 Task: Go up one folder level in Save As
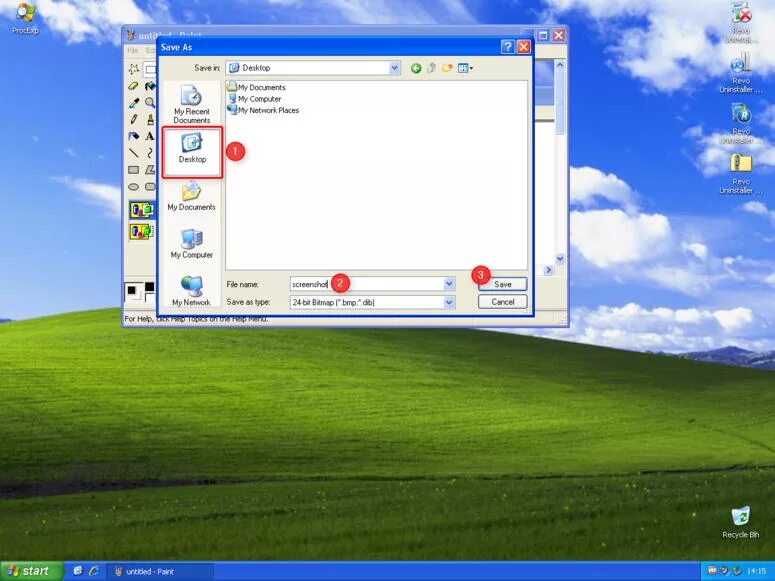click(x=431, y=68)
